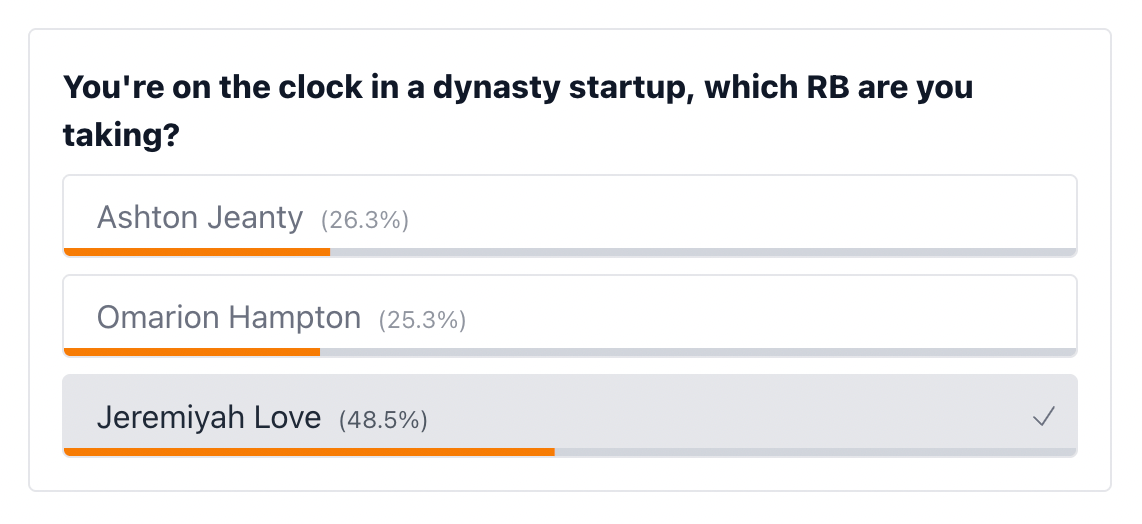The height and width of the screenshot is (524, 1142).
Task: Click the poll question heading text
Action: click(517, 89)
